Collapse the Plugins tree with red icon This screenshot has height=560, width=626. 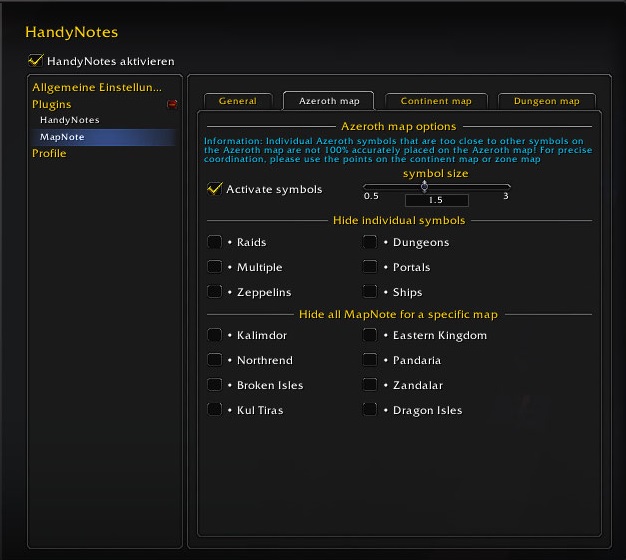tap(172, 104)
